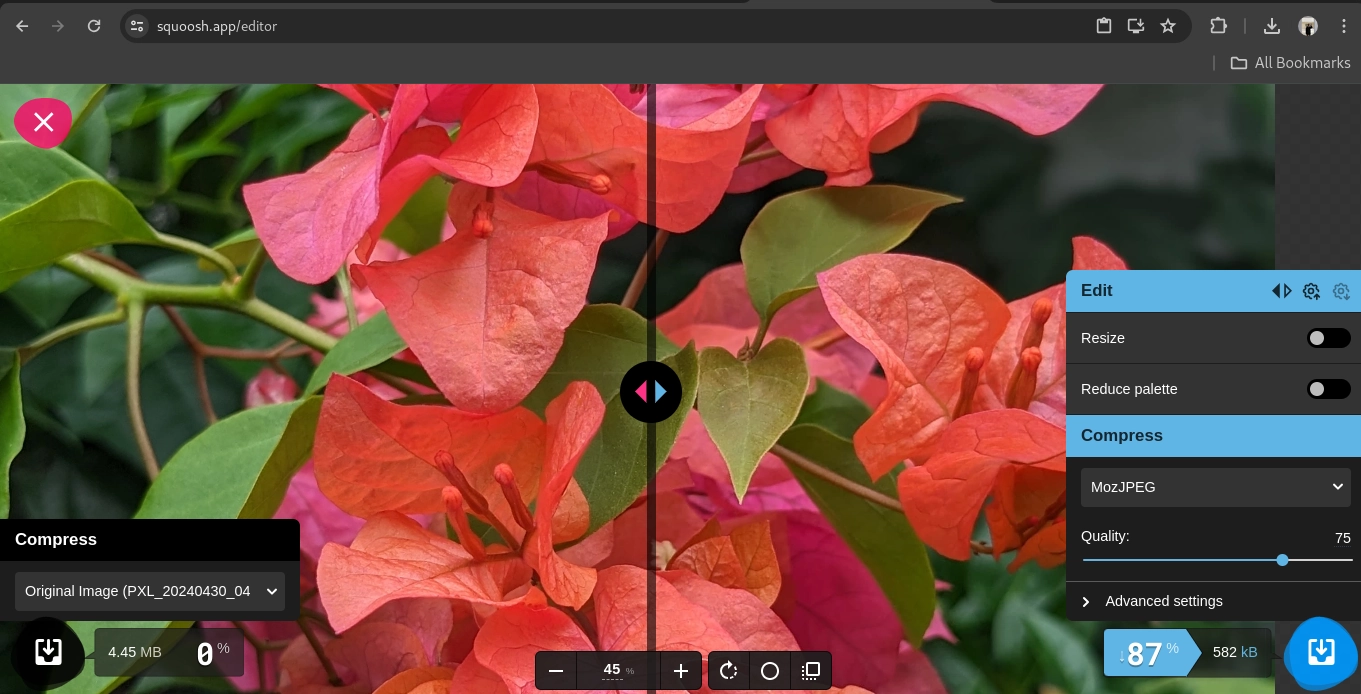Screen dimensions: 1361x694
Task: Toggle the background visibility icon
Action: click(811, 671)
